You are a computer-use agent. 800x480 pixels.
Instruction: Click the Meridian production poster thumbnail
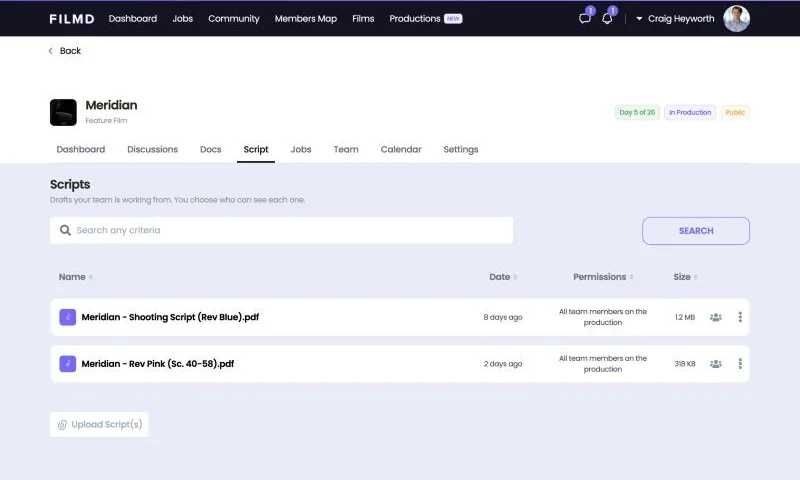(63, 112)
